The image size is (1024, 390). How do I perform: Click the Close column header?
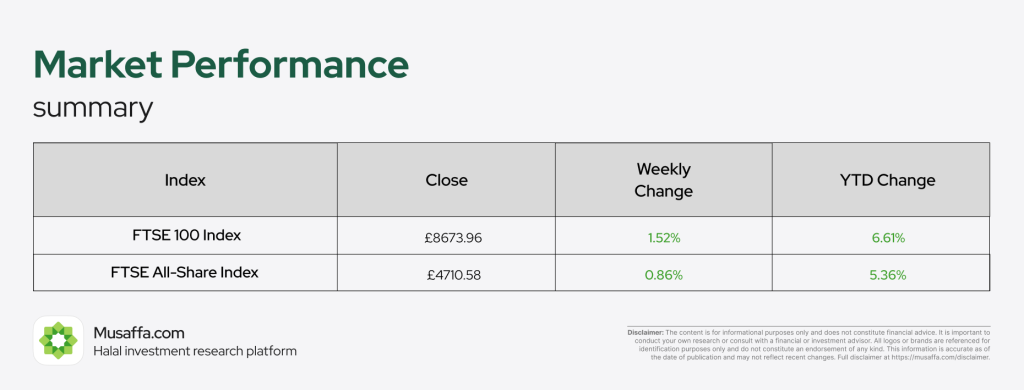447,180
